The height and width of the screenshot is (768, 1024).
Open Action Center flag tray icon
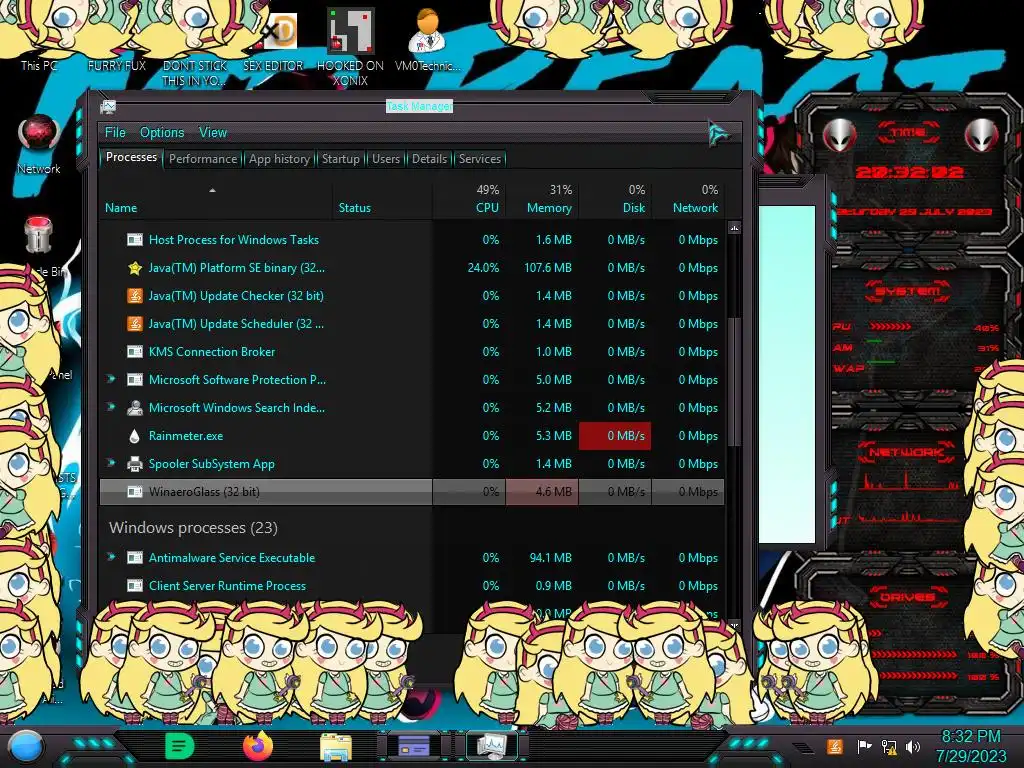coord(864,746)
